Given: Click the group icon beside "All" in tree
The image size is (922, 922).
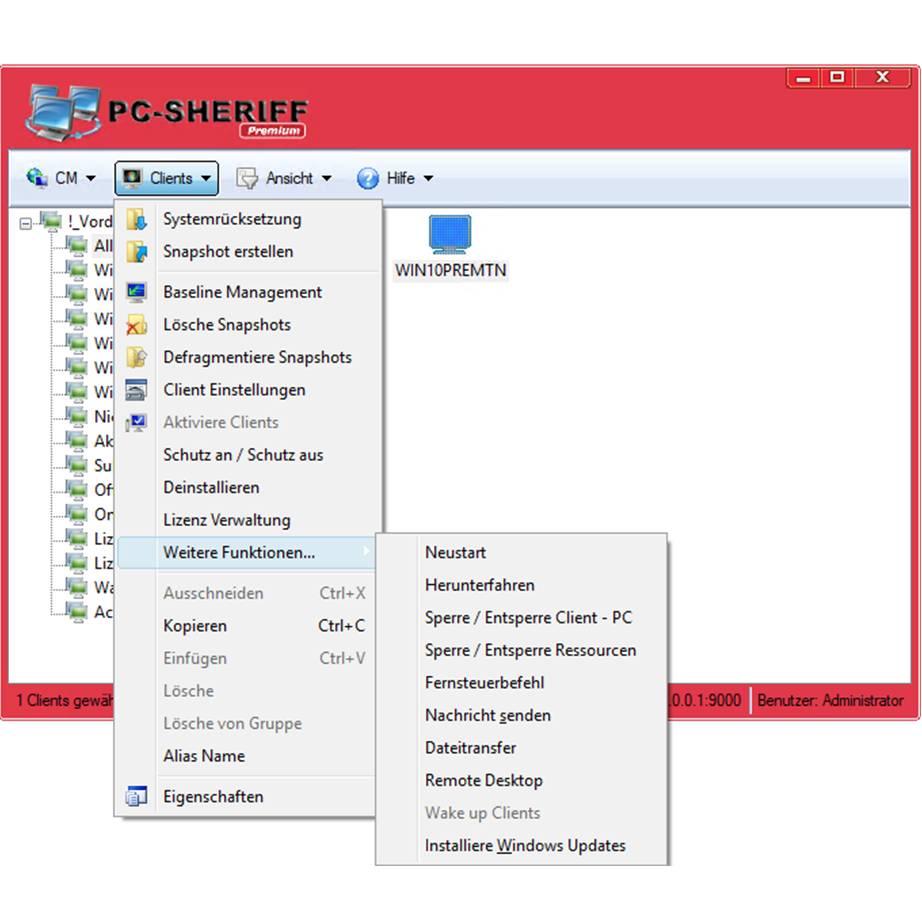Looking at the screenshot, I should point(76,245).
